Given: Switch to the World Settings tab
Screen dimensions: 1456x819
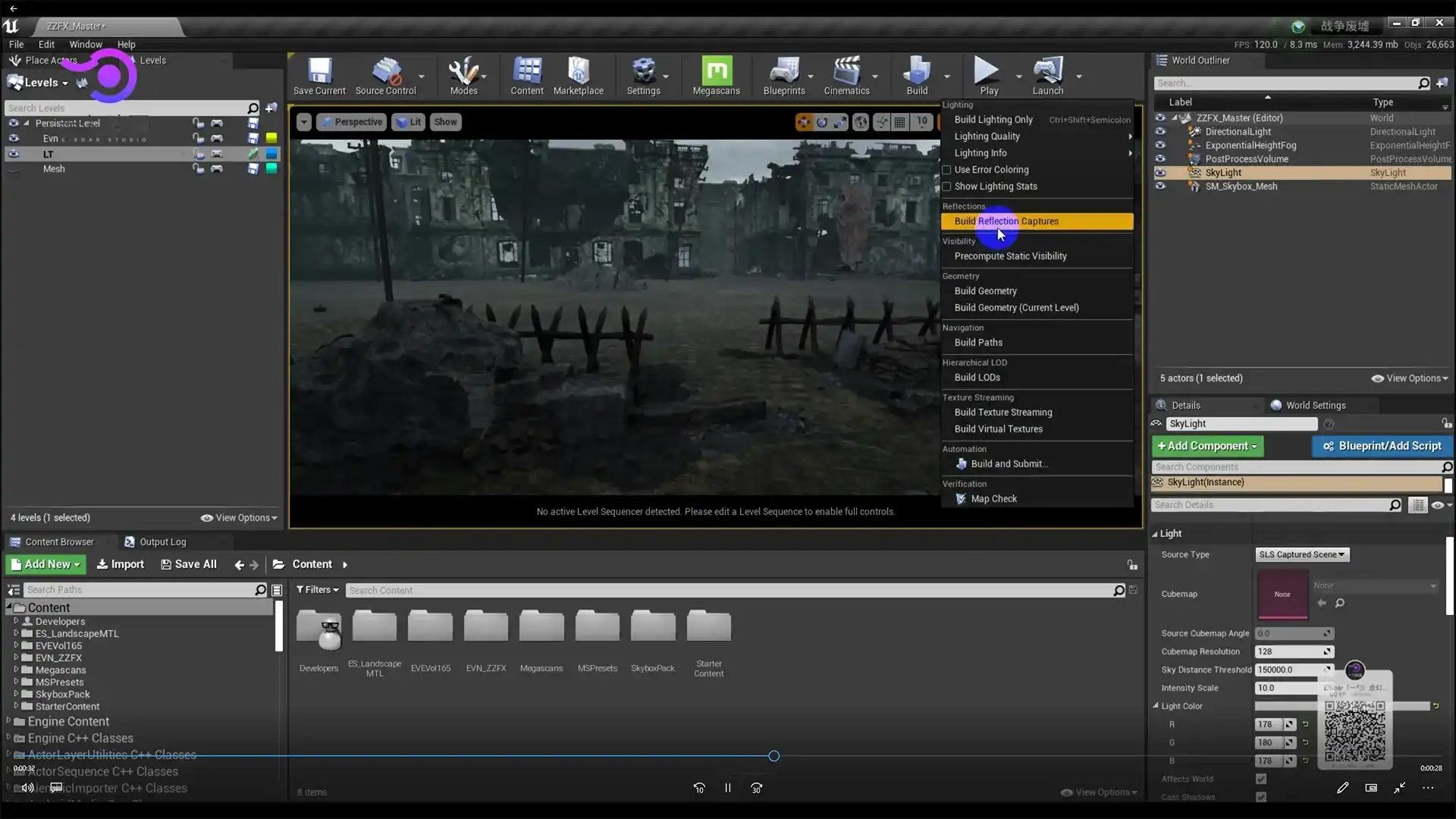Looking at the screenshot, I should tap(1315, 405).
